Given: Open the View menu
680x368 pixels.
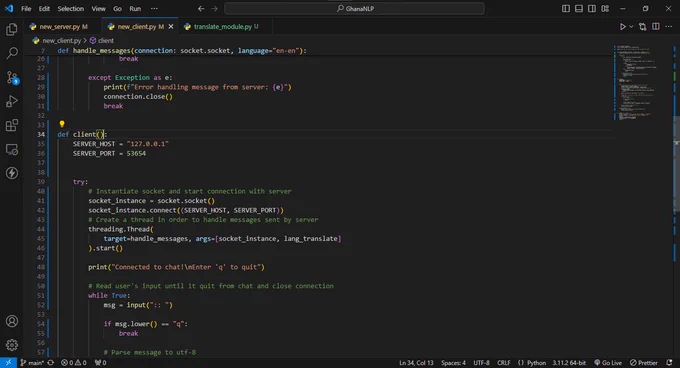Looking at the screenshot, I should [x=98, y=8].
